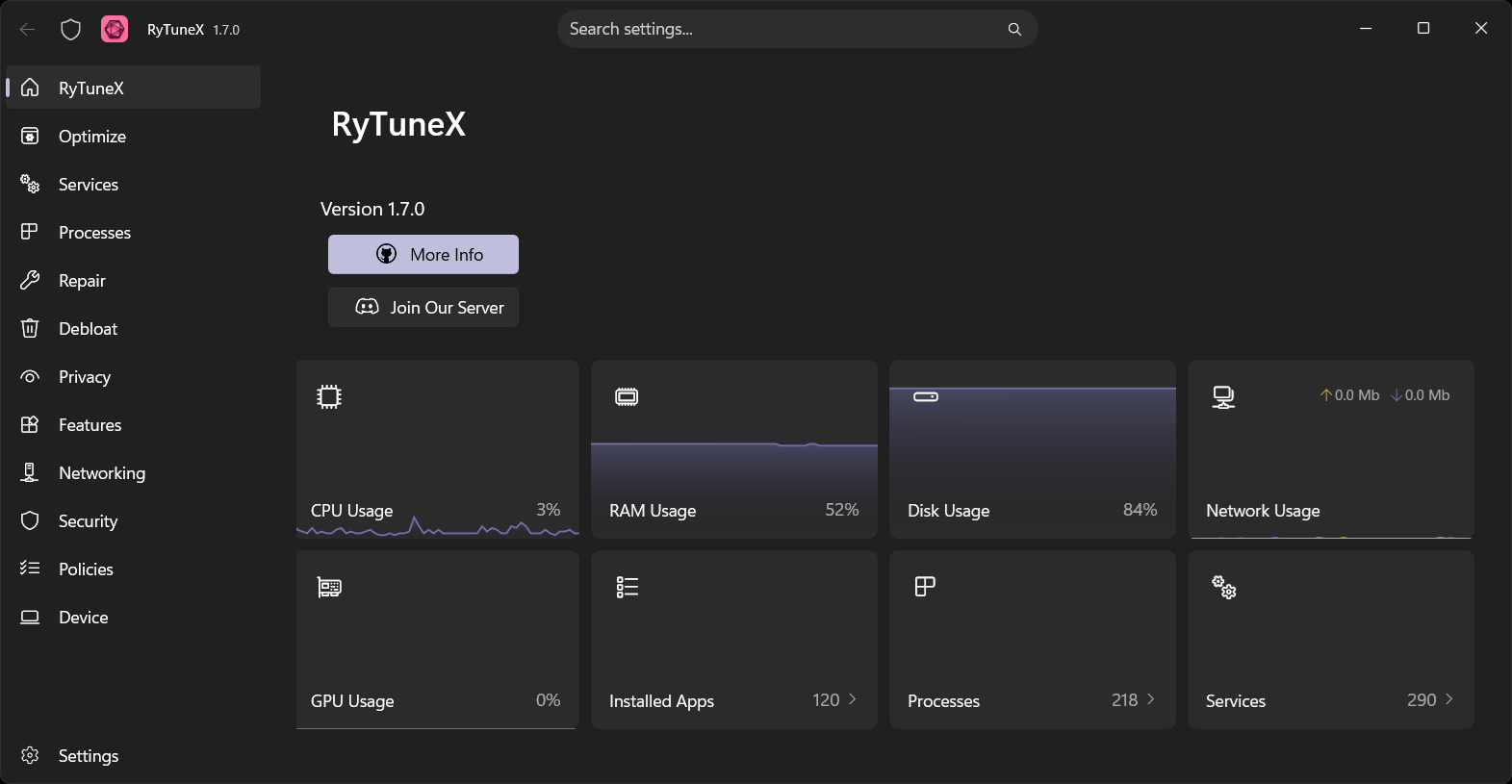Click the Security shield icon in sidebar
Viewport: 1512px width, 784px height.
[x=30, y=520]
